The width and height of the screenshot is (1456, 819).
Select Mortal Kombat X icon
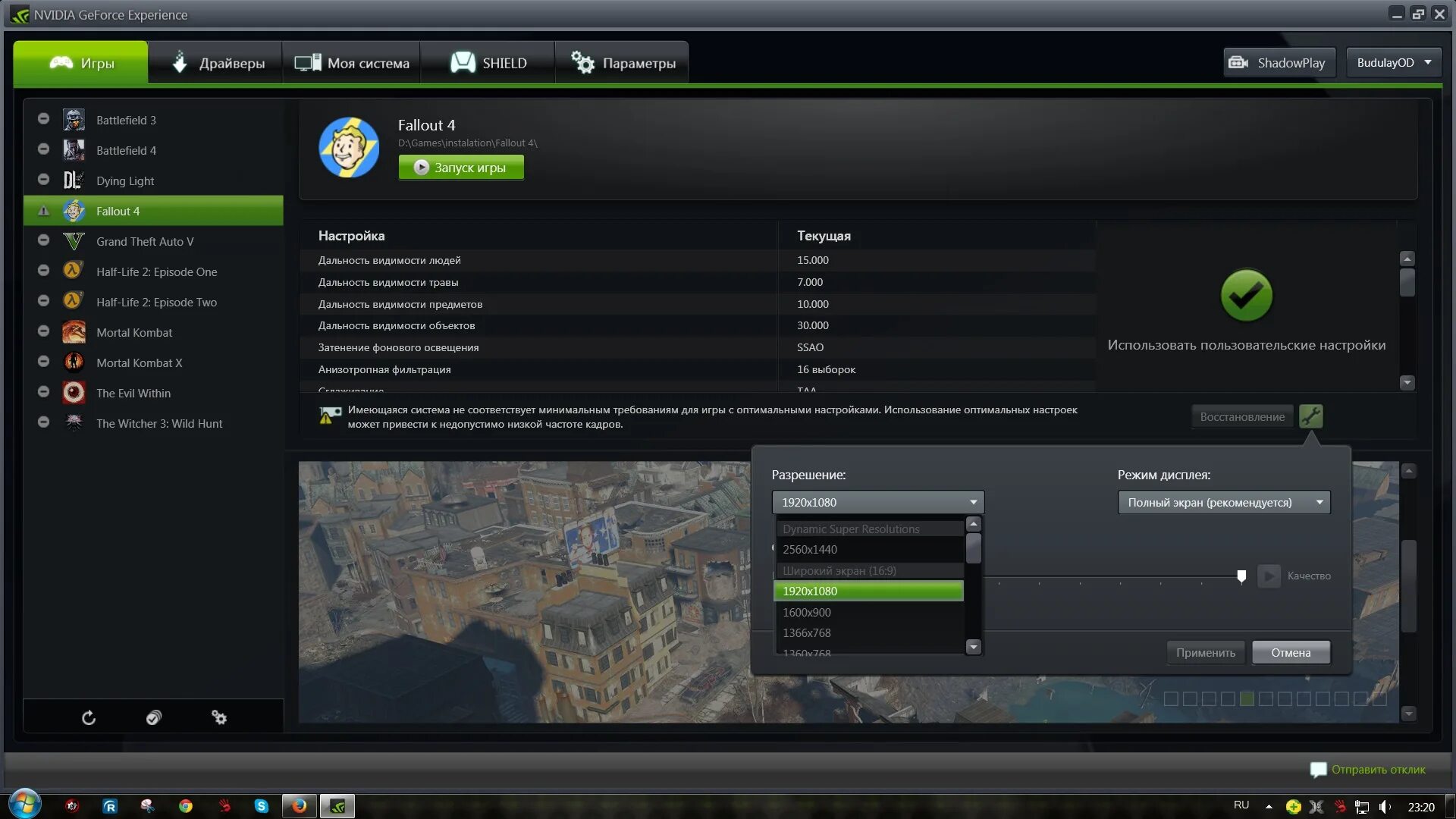click(x=74, y=362)
